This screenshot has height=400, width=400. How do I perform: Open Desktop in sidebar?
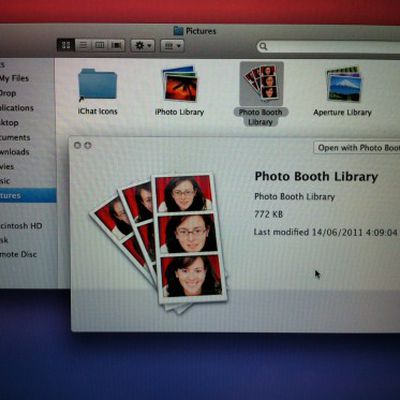9,122
